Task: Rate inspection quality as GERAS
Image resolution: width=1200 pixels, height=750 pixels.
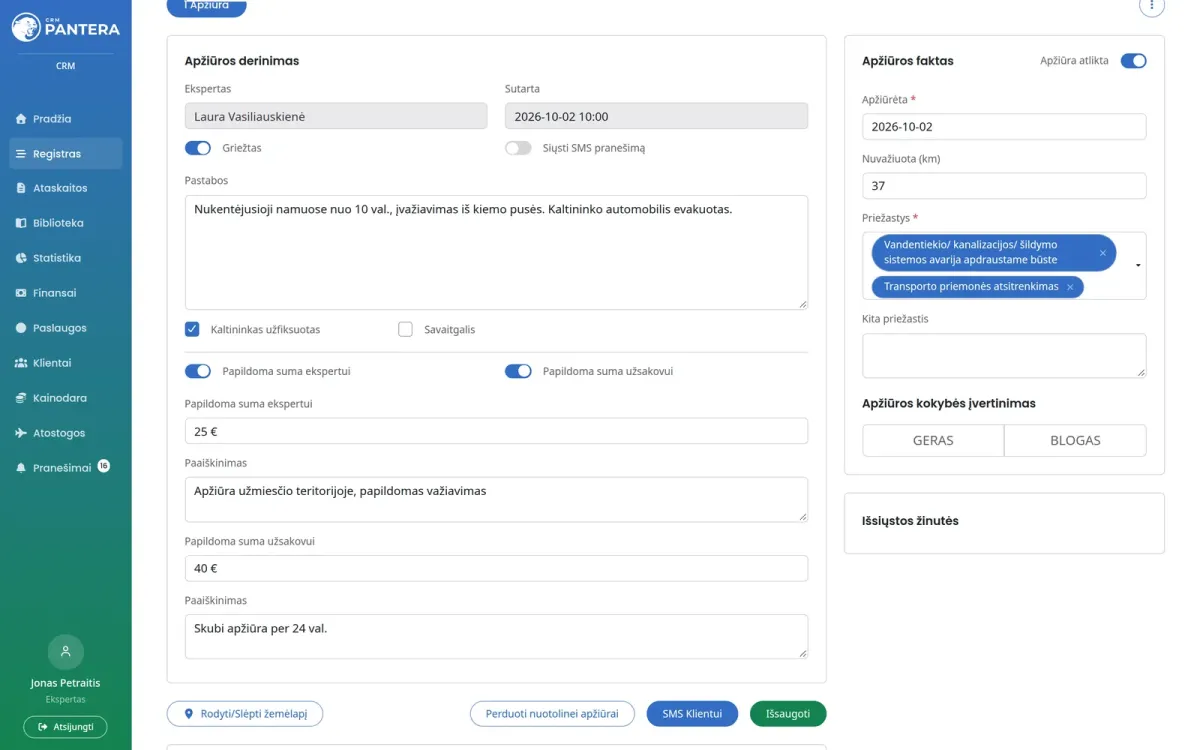Action: (933, 440)
